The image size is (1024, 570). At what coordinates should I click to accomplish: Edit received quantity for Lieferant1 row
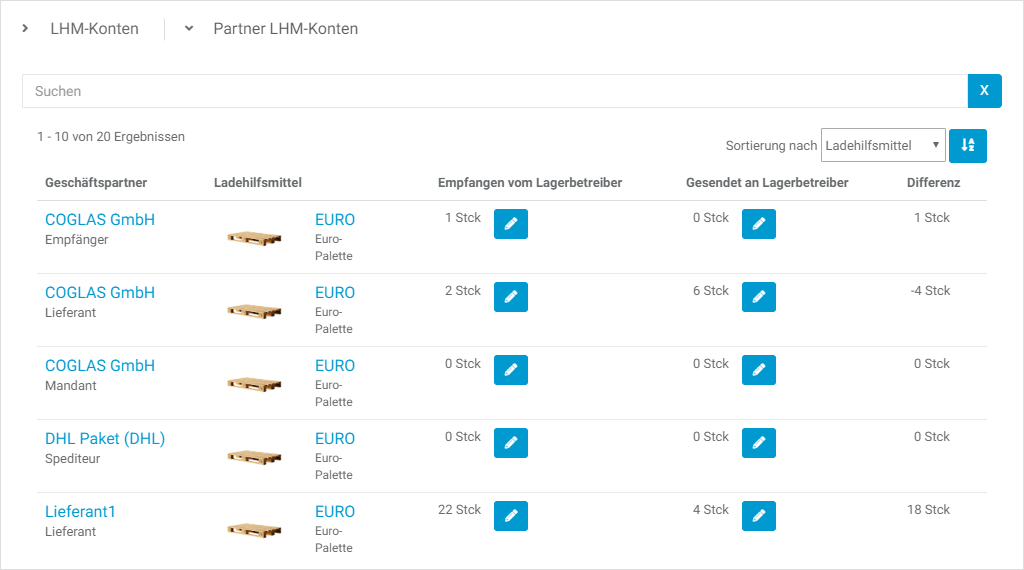point(511,516)
